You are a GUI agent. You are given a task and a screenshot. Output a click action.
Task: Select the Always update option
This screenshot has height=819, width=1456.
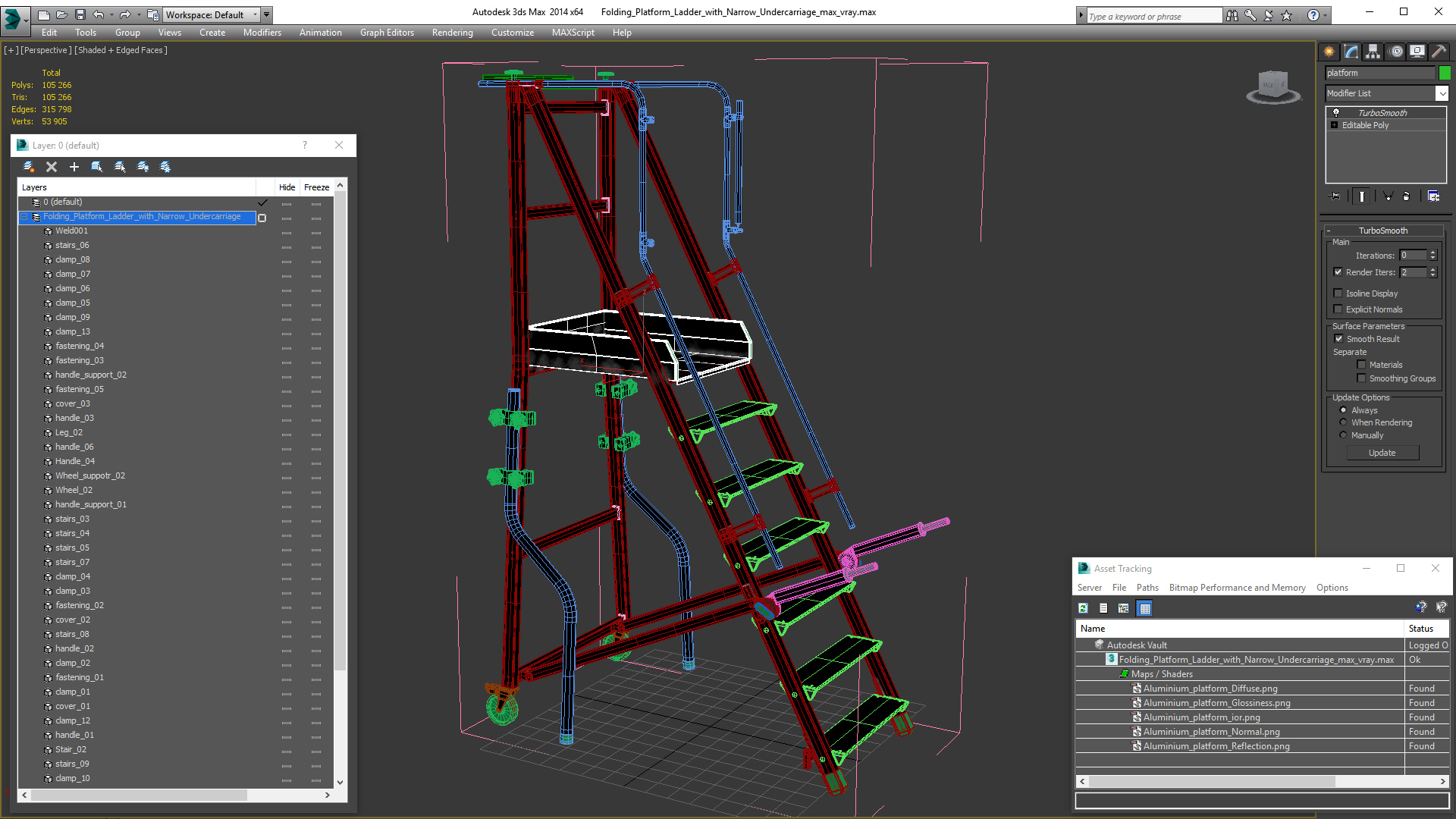pos(1343,410)
